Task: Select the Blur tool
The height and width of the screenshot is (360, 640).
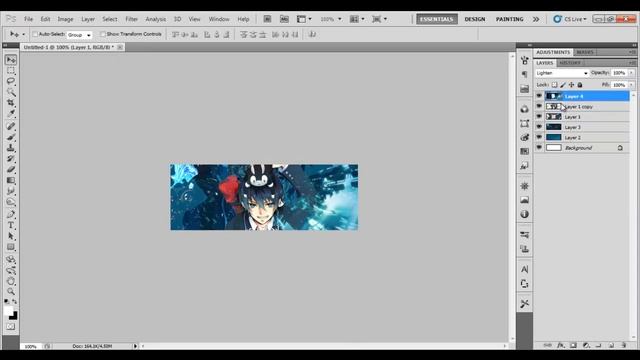Action: (x=11, y=191)
